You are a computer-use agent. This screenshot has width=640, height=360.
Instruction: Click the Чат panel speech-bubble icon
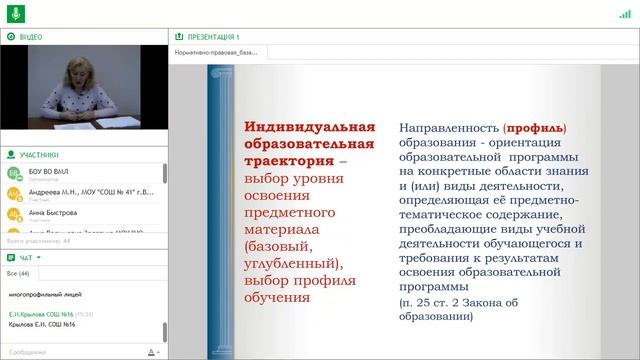coord(11,258)
